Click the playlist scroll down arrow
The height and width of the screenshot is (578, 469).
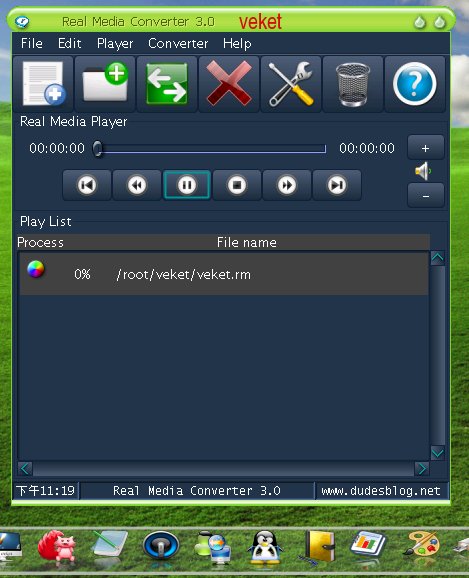point(437,452)
